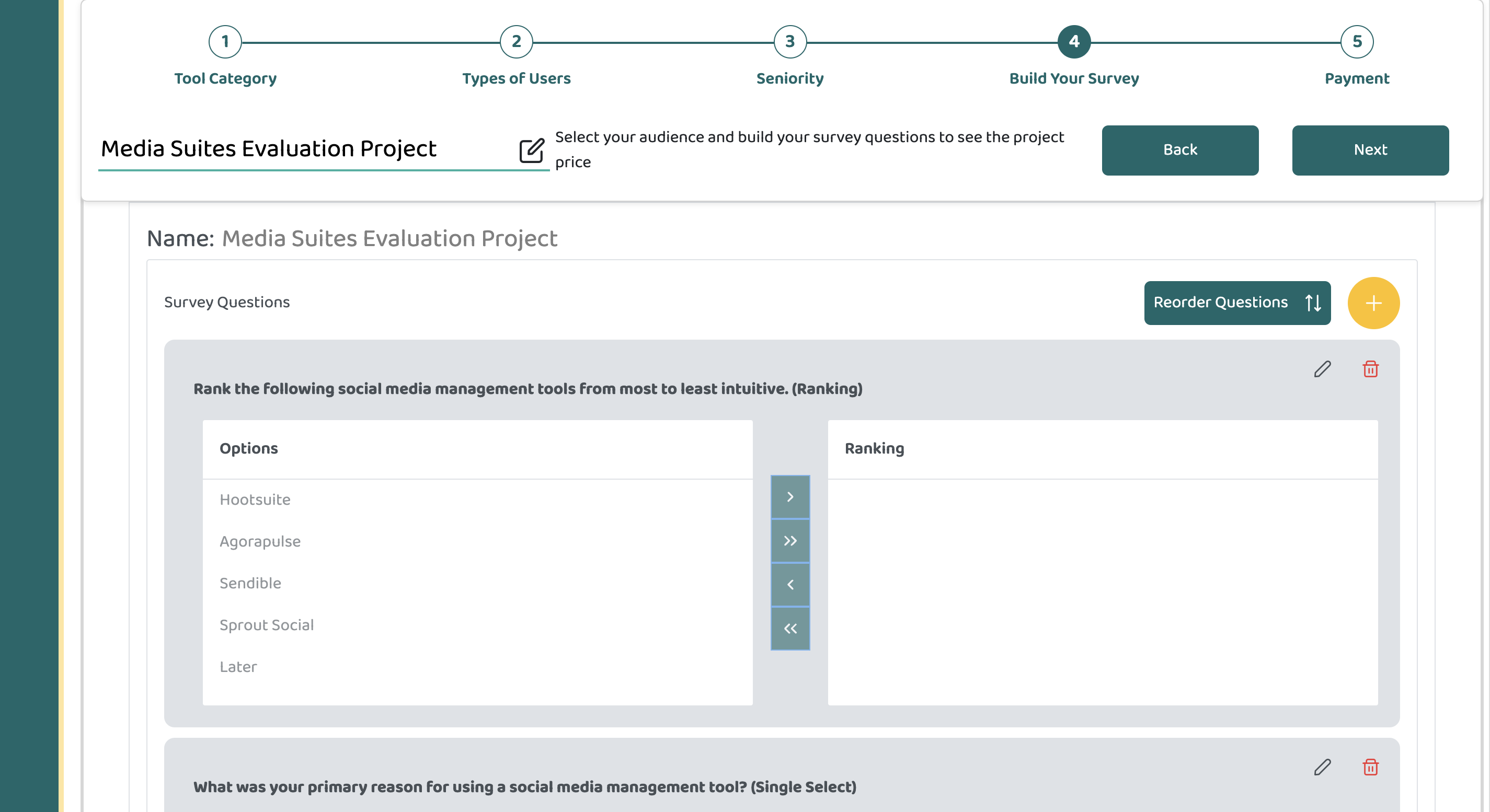Image resolution: width=1490 pixels, height=812 pixels.
Task: Add a new question with yellow plus button
Action: [x=1373, y=303]
